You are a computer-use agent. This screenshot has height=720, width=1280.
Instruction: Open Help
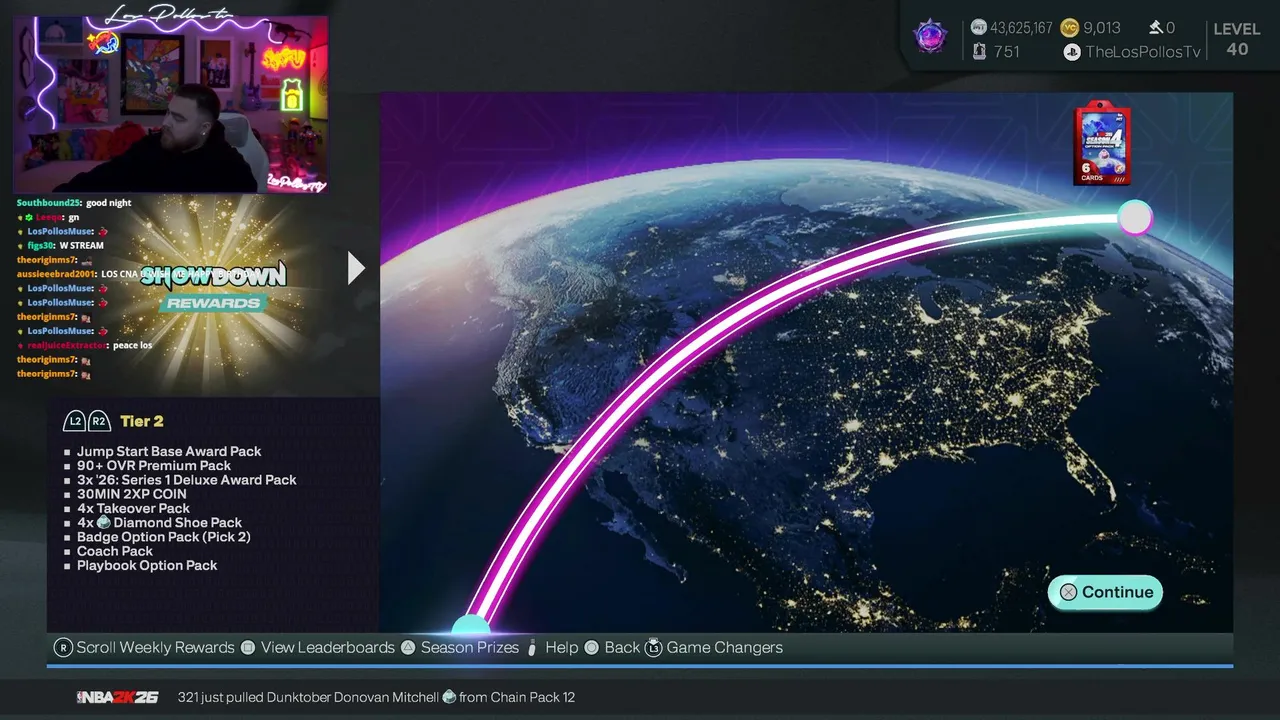click(562, 648)
